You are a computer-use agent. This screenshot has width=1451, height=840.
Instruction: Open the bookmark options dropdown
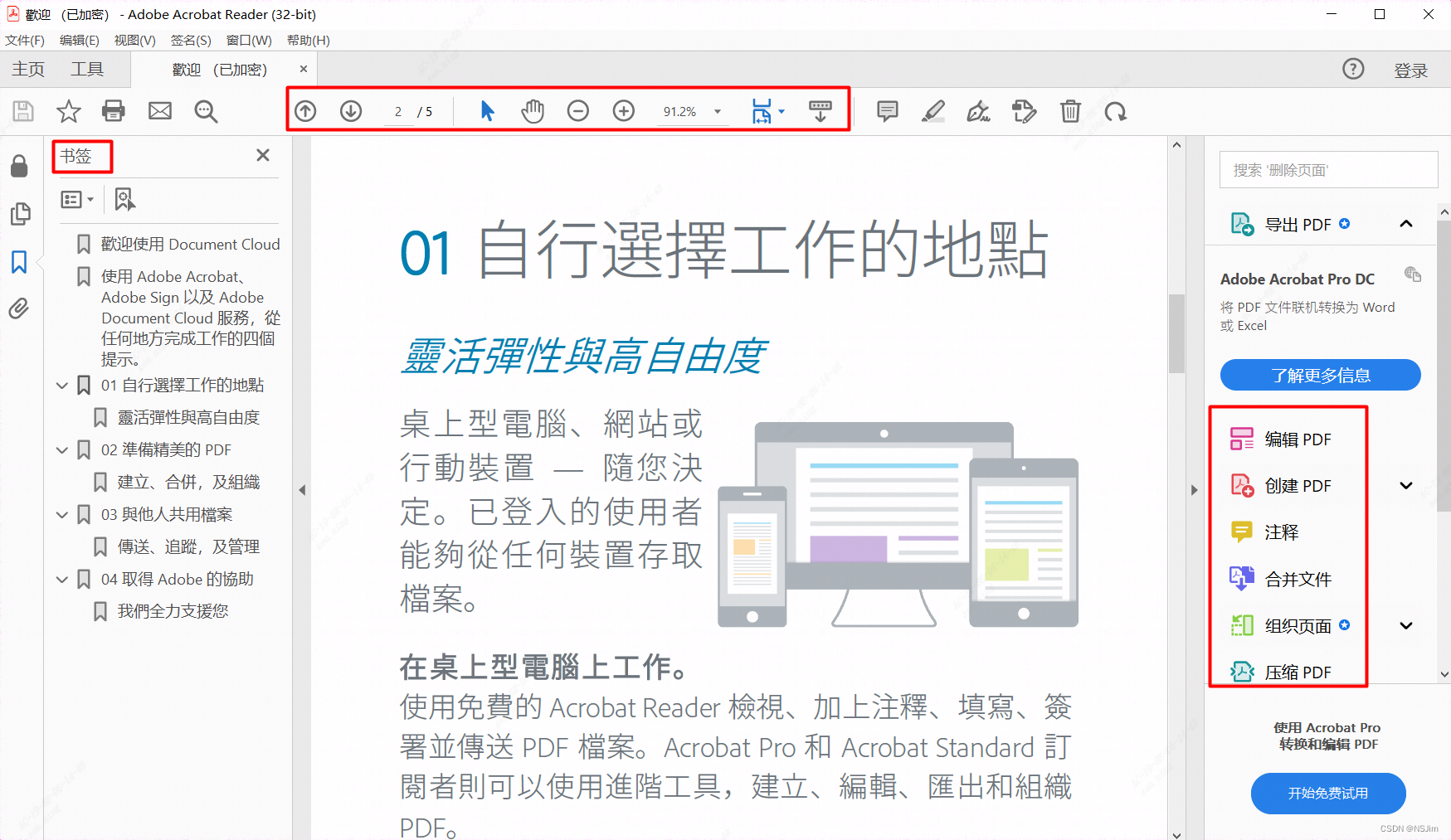[x=77, y=199]
